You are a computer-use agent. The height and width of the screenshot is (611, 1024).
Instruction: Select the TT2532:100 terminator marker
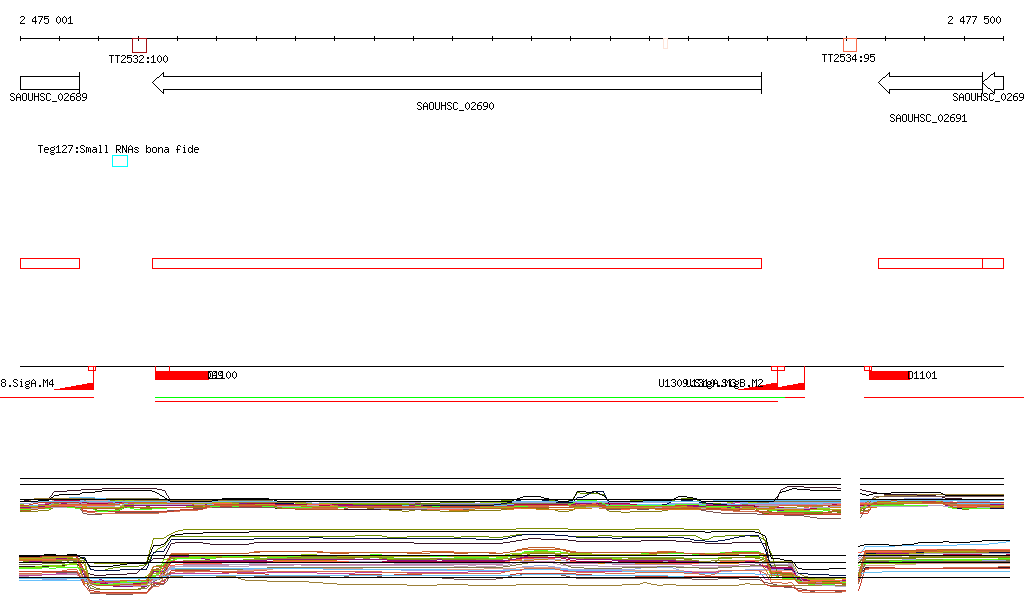click(x=139, y=45)
